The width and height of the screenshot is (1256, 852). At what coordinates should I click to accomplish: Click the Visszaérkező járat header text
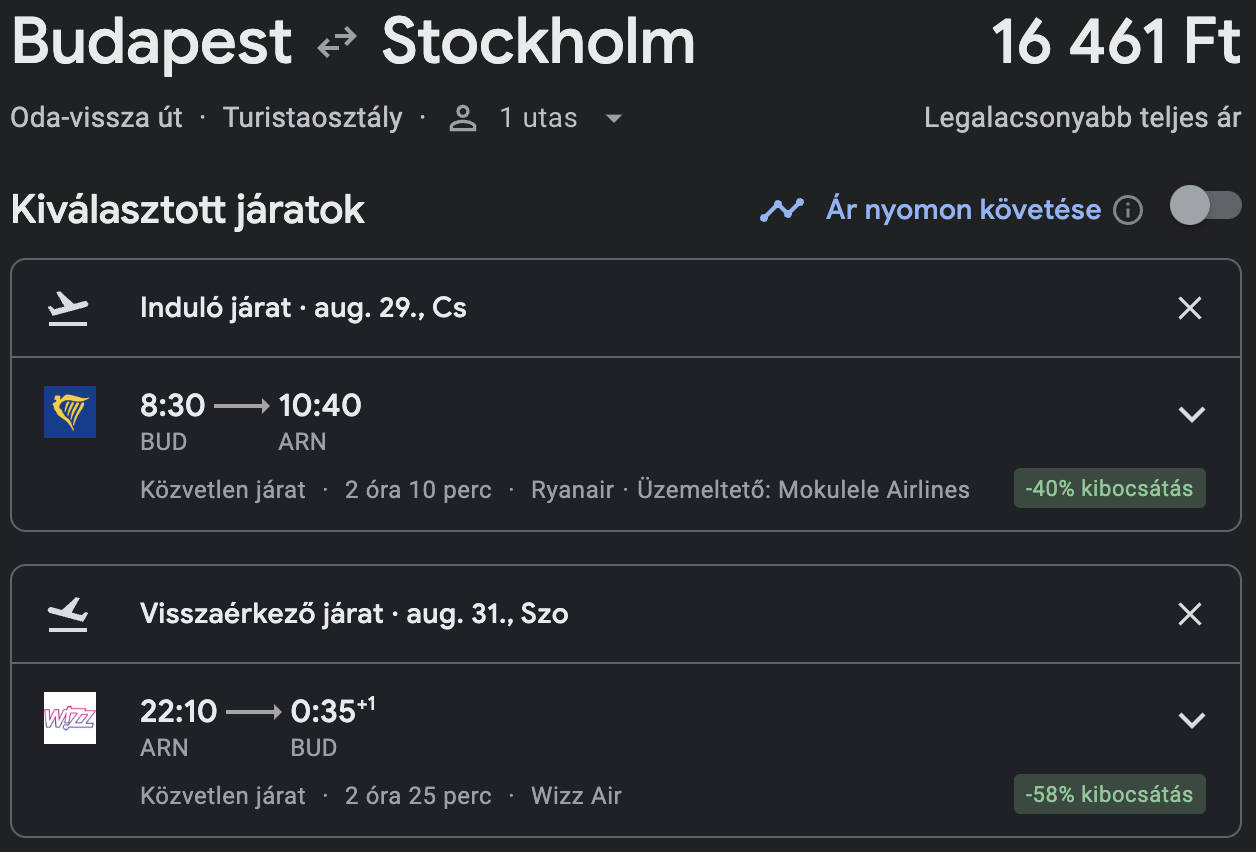354,614
